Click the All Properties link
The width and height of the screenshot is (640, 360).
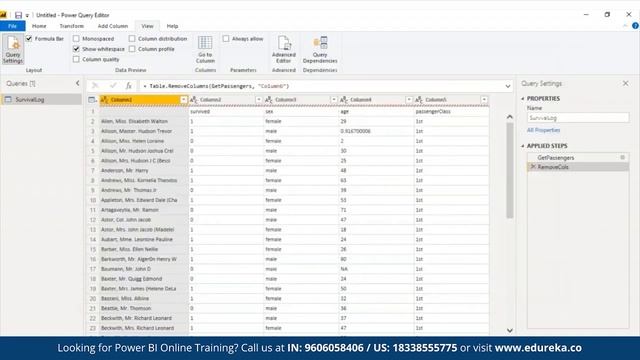point(544,130)
